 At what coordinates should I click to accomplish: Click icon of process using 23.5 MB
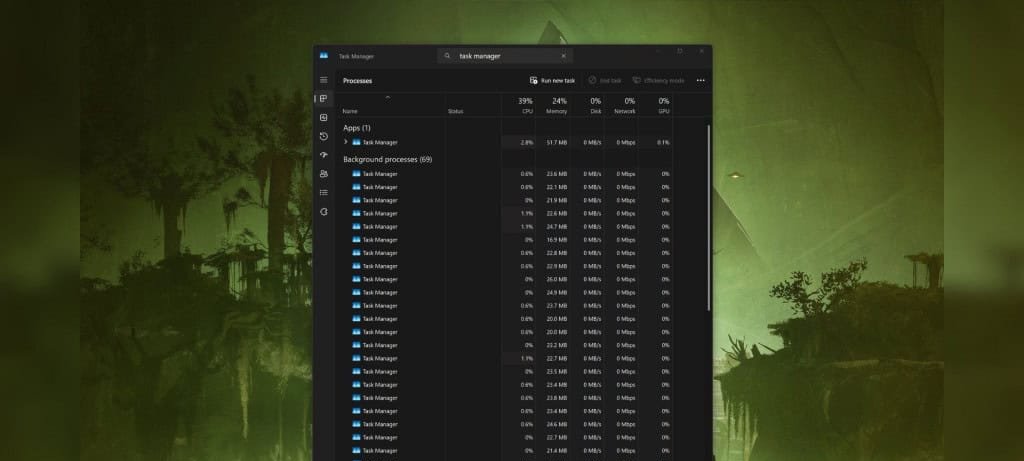point(356,372)
